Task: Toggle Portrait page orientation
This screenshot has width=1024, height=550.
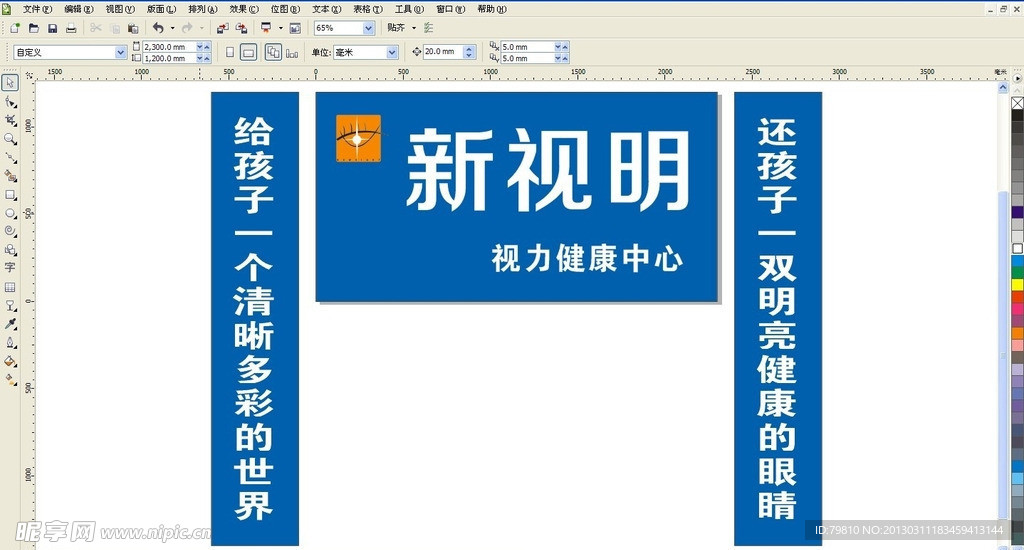Action: [230, 52]
